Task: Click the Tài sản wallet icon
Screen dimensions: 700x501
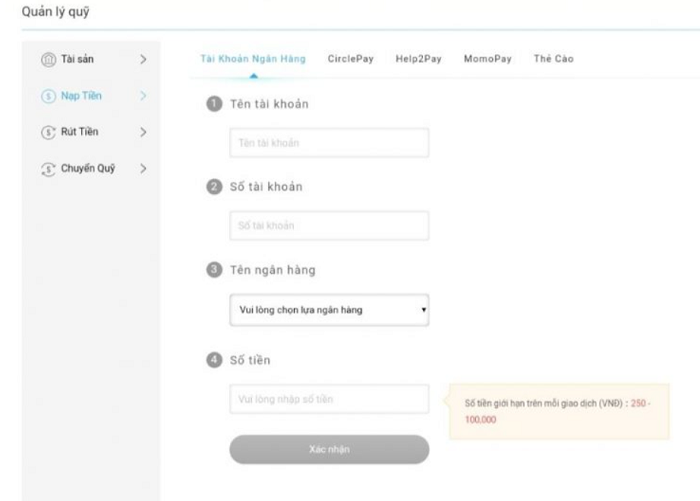Action: [48, 60]
